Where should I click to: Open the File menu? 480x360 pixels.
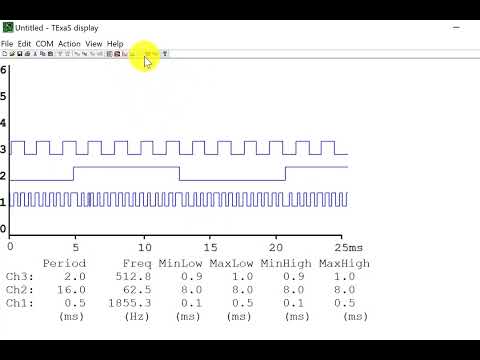[x=7, y=44]
